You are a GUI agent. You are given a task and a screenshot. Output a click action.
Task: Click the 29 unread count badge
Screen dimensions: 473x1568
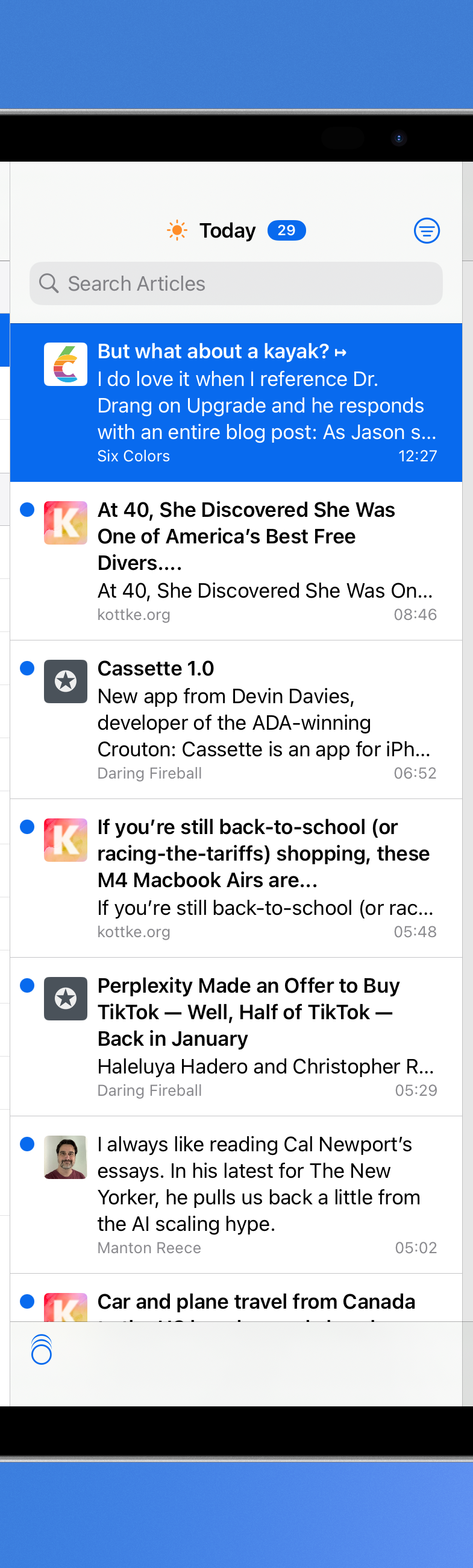pos(286,230)
